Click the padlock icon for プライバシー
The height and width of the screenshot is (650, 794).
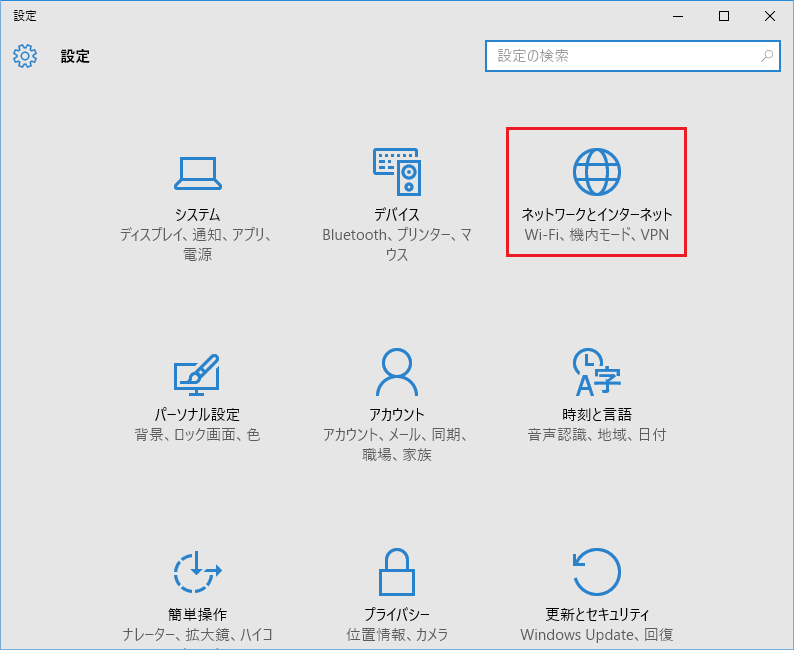click(x=397, y=573)
